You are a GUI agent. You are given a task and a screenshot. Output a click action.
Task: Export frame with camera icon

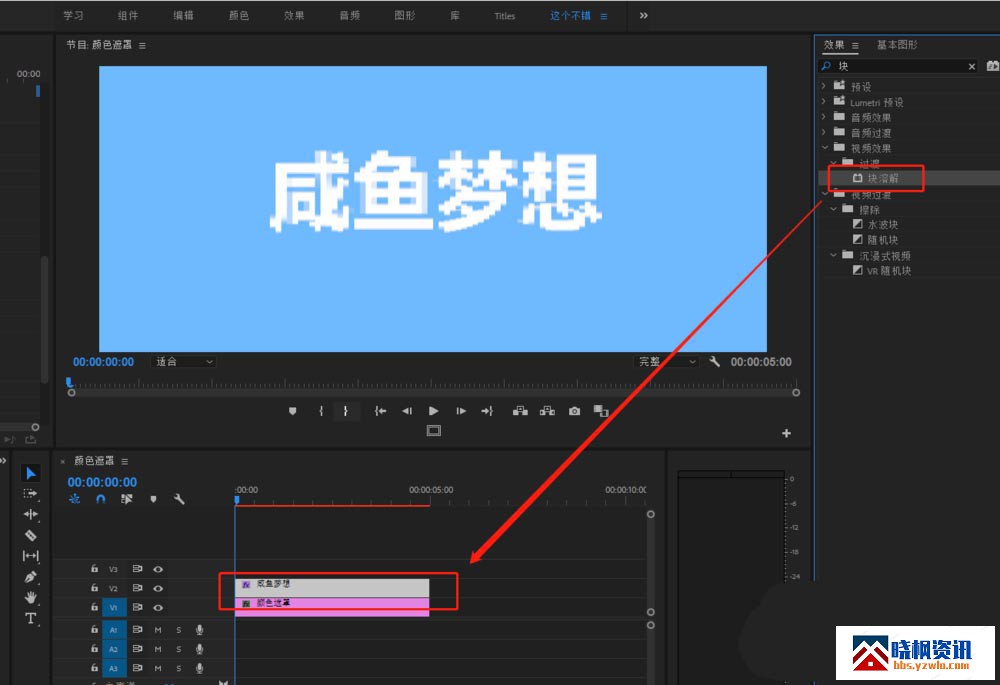tap(575, 411)
